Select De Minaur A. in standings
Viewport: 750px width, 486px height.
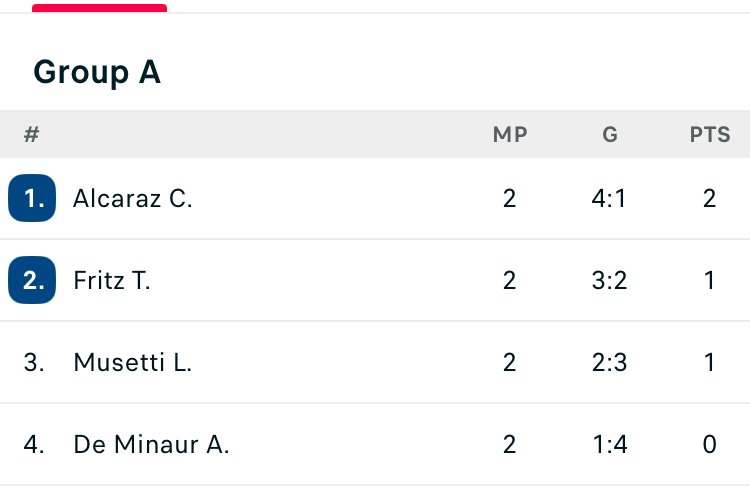pyautogui.click(x=151, y=444)
